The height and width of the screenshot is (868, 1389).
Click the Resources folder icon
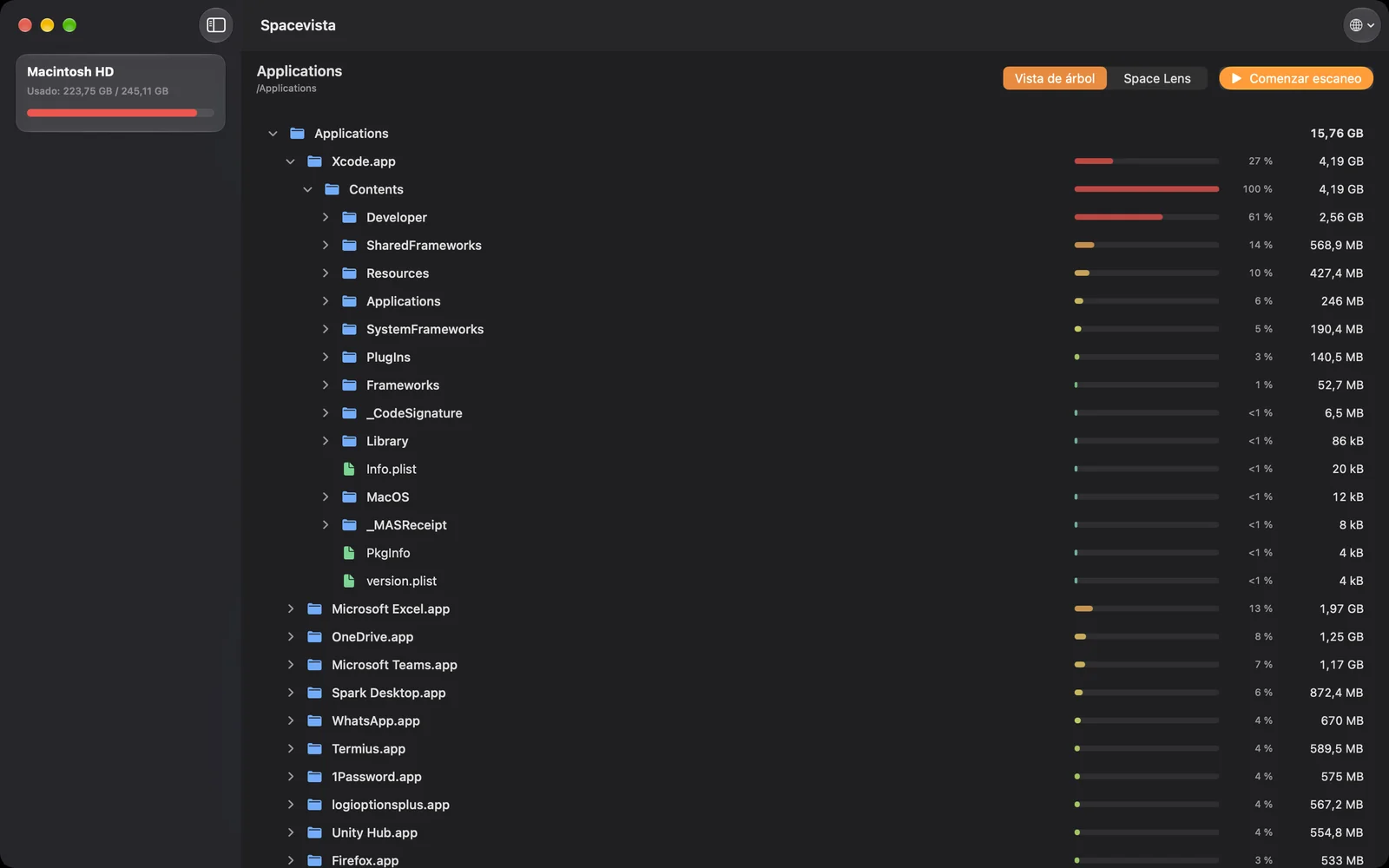[x=349, y=273]
